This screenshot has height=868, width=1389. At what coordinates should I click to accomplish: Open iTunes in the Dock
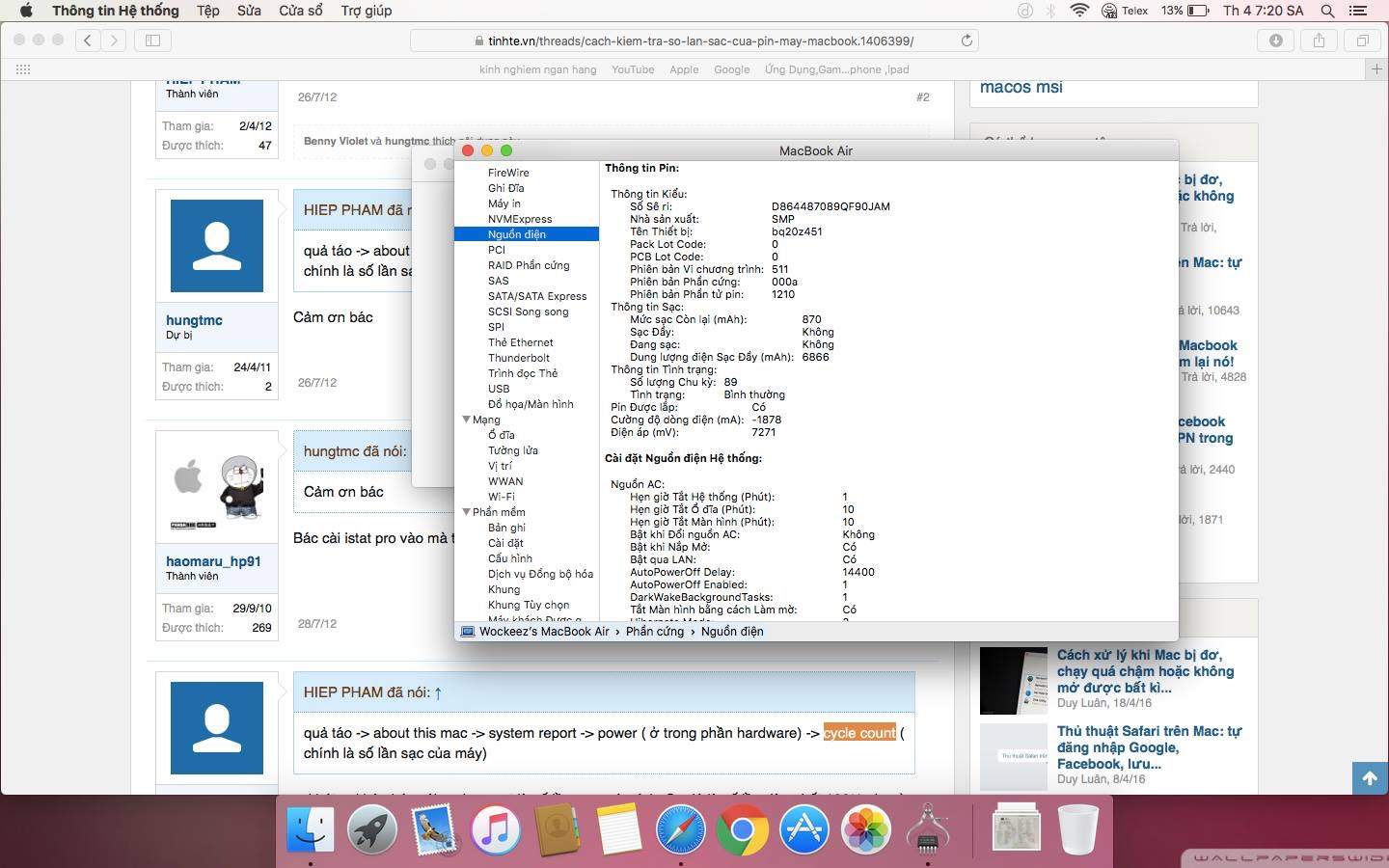[496, 828]
